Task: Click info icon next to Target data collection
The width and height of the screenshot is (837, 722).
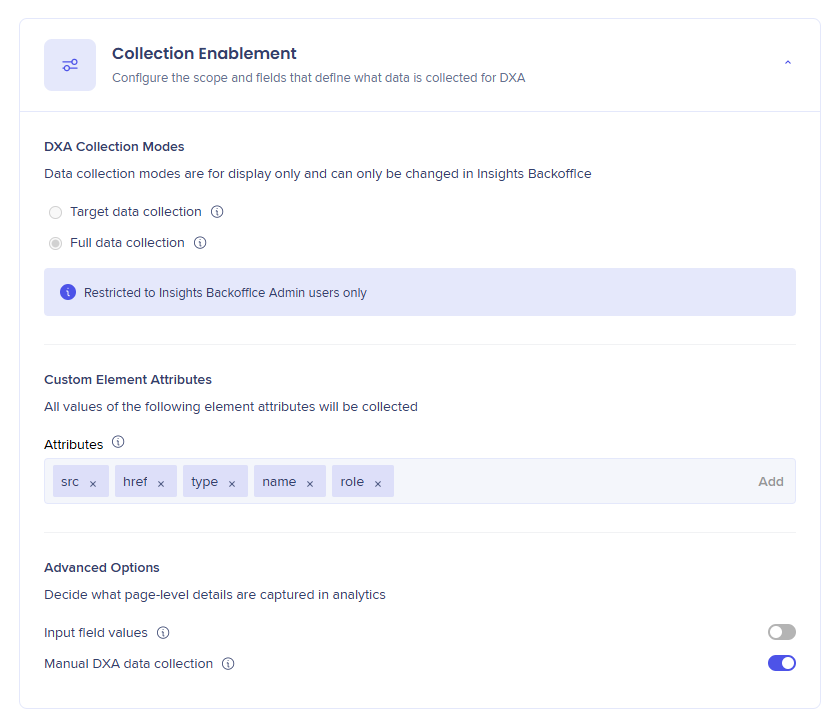Action: click(217, 212)
